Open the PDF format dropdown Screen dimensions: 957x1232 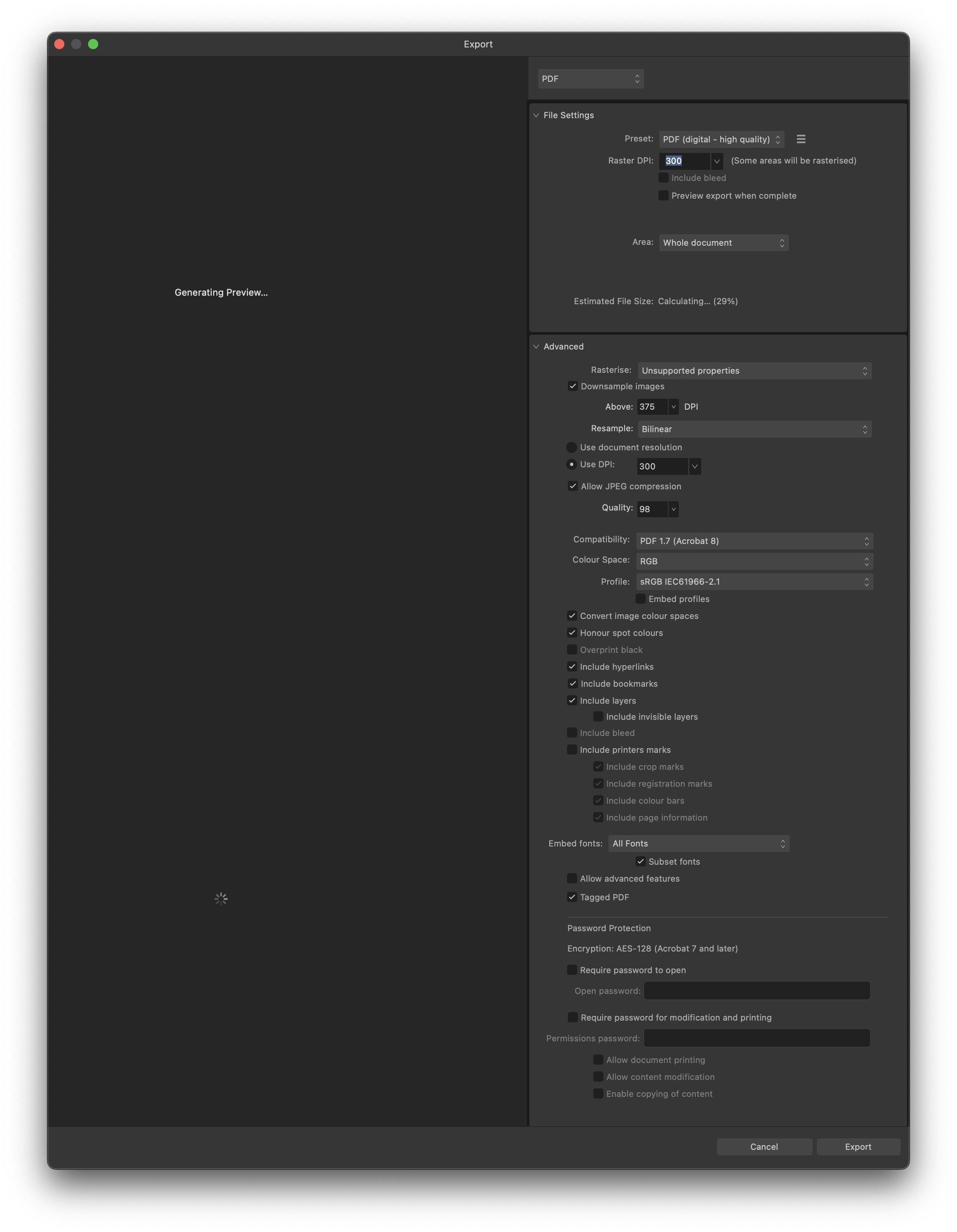[x=590, y=79]
